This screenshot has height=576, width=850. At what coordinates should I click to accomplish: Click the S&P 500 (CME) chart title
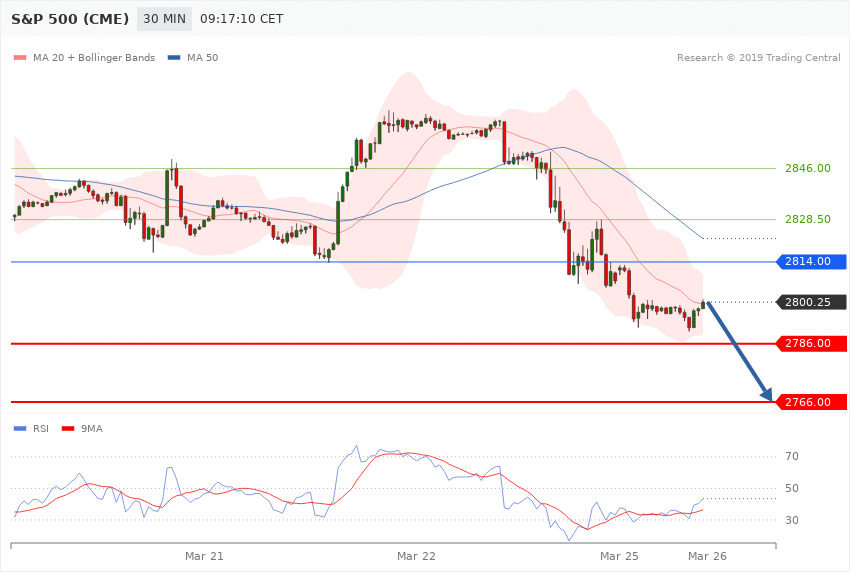(70, 19)
